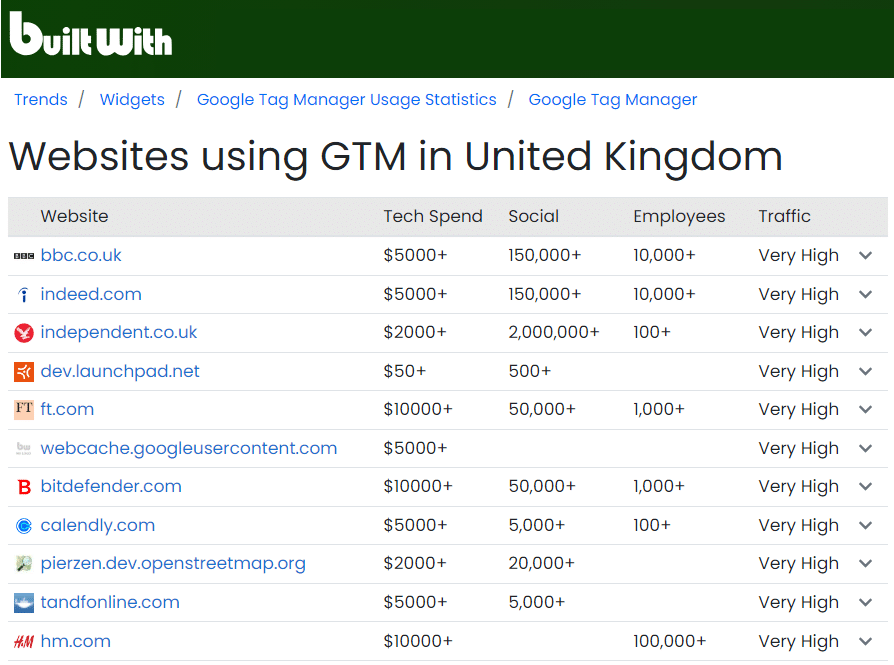
Task: Click the Launchpad orange favicon
Action: pyautogui.click(x=24, y=372)
